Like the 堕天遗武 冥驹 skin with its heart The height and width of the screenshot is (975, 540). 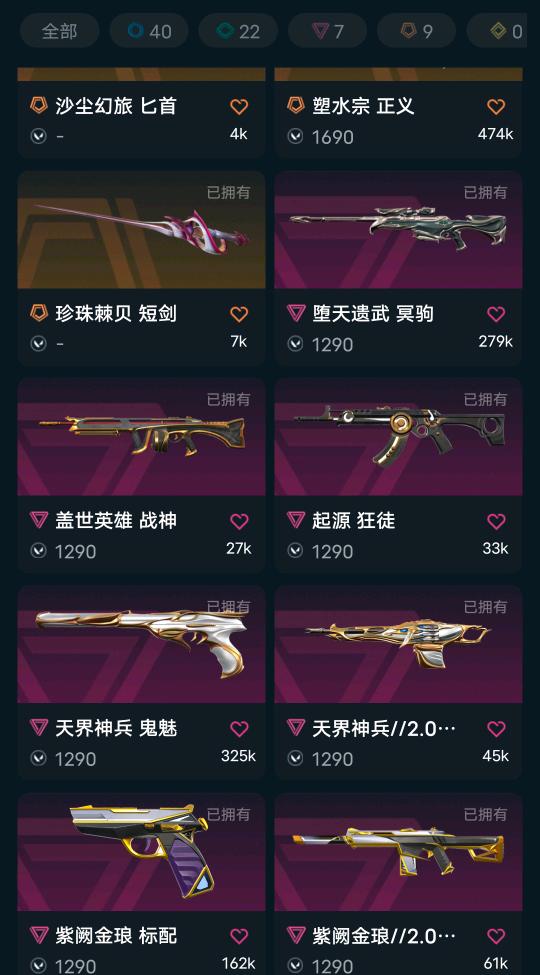coord(496,314)
